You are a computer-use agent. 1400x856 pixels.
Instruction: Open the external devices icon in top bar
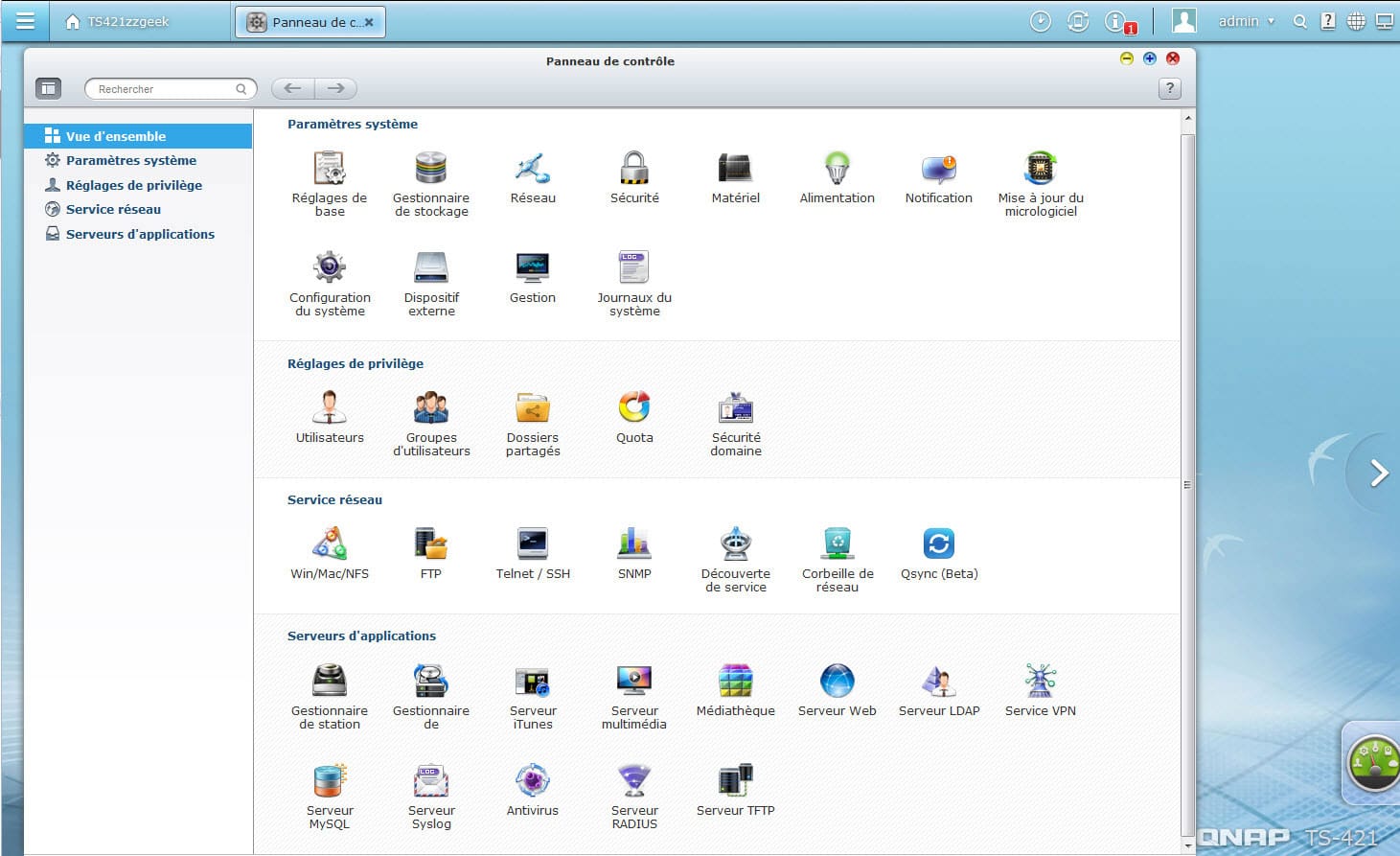[x=1078, y=21]
